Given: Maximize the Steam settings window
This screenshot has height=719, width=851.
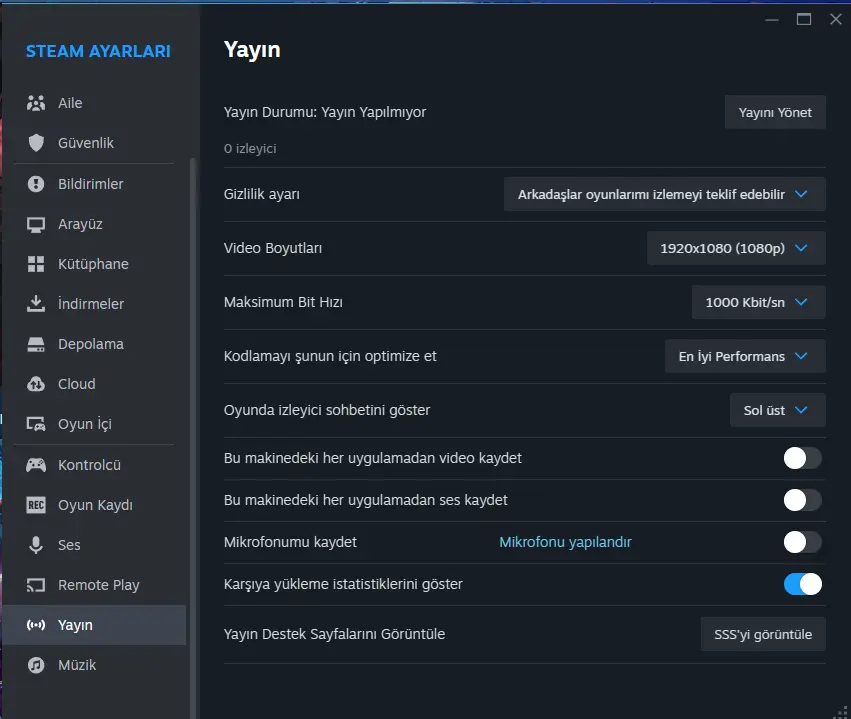Looking at the screenshot, I should point(804,20).
